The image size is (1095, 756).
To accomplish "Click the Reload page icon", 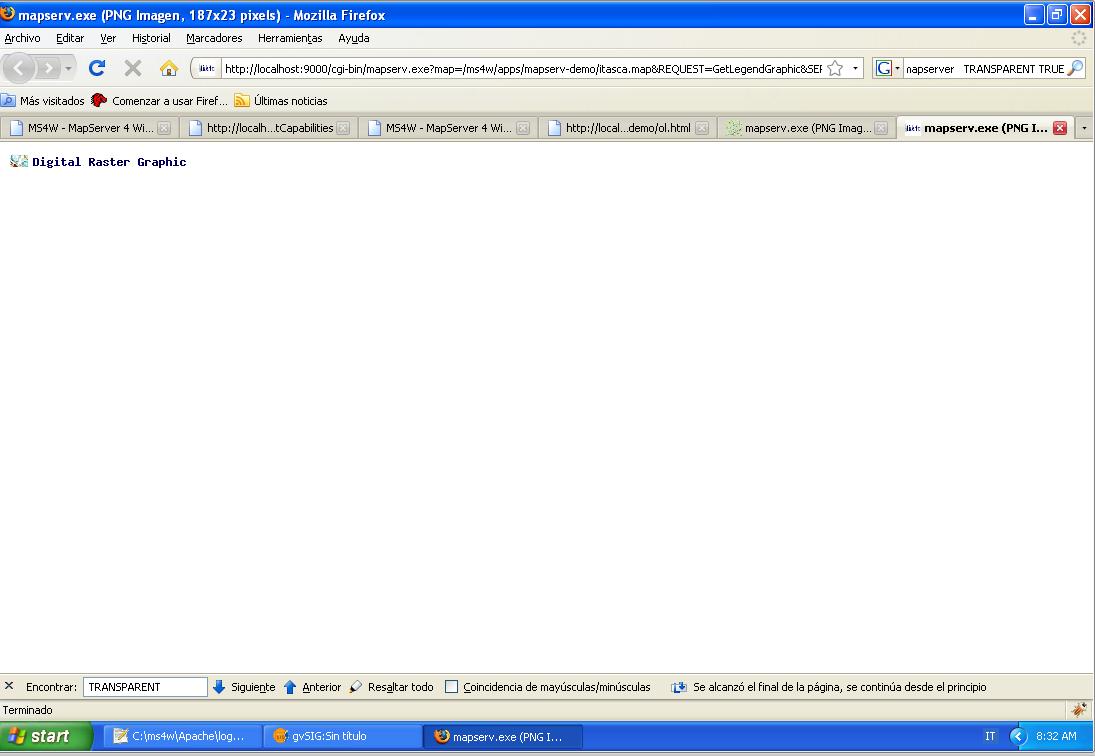I will tap(97, 68).
